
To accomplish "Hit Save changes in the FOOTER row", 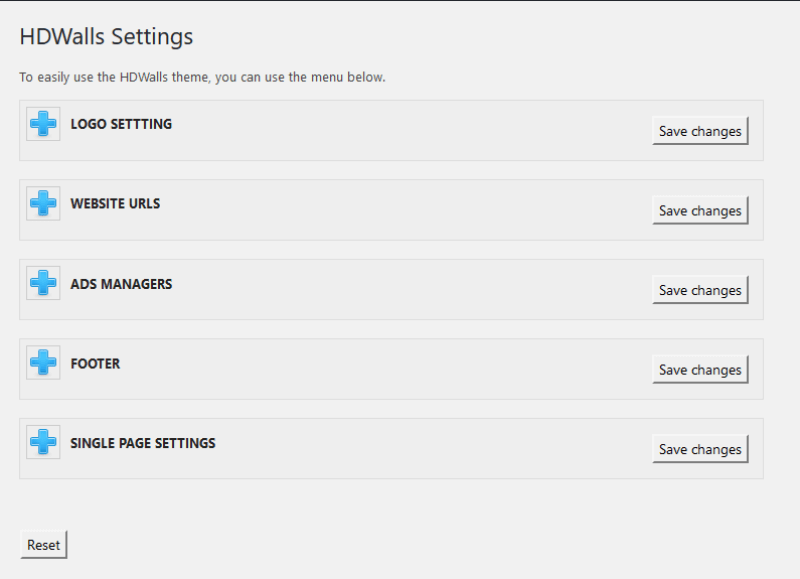I will tap(700, 370).
